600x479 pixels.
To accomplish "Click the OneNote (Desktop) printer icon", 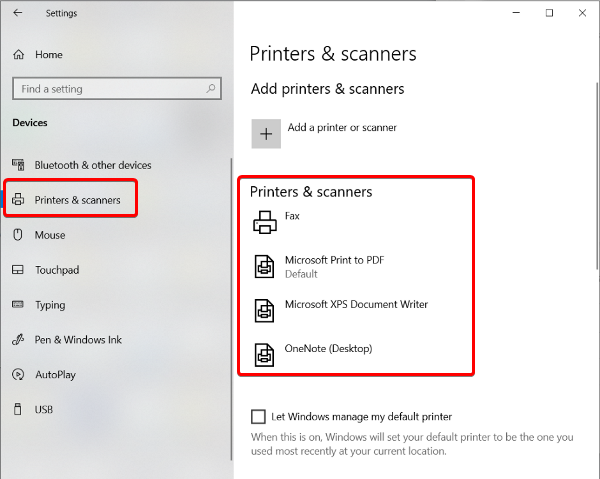I will [x=264, y=354].
